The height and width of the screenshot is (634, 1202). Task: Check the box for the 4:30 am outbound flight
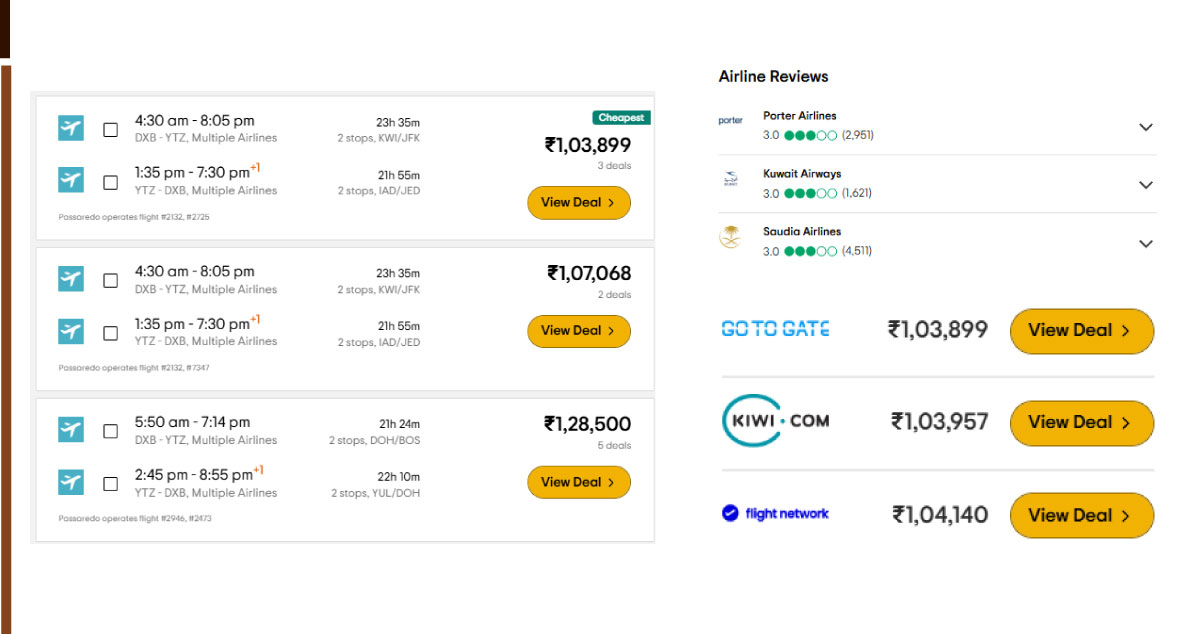(x=110, y=128)
